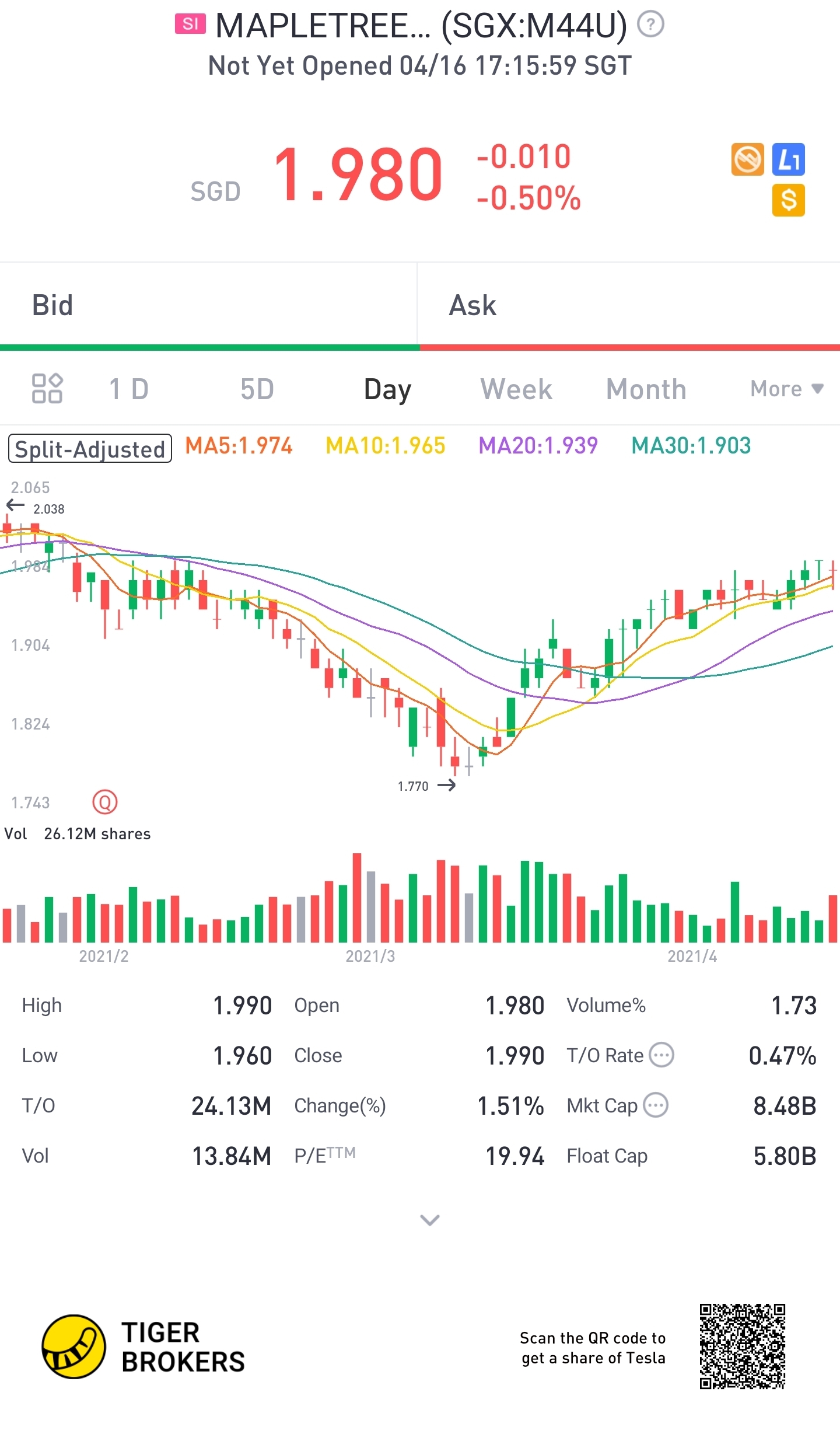Select the Month chart tab

646,389
